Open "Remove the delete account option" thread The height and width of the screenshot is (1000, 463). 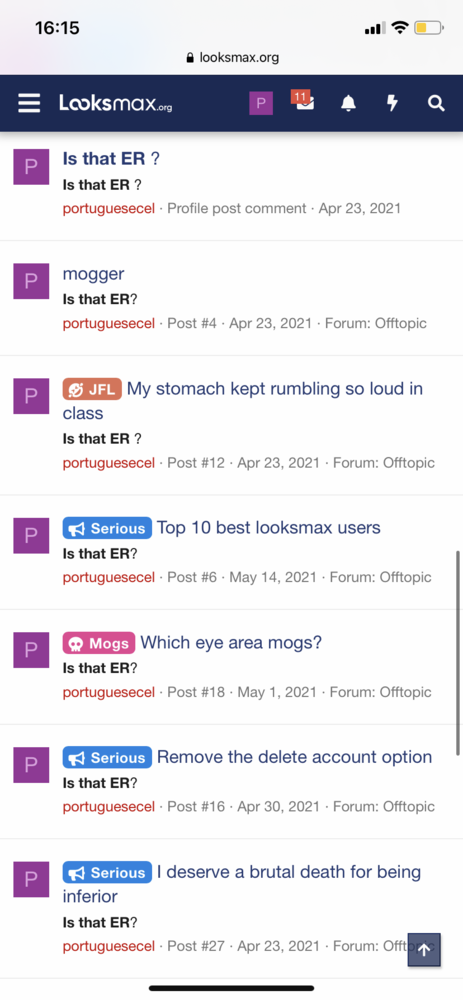[295, 757]
